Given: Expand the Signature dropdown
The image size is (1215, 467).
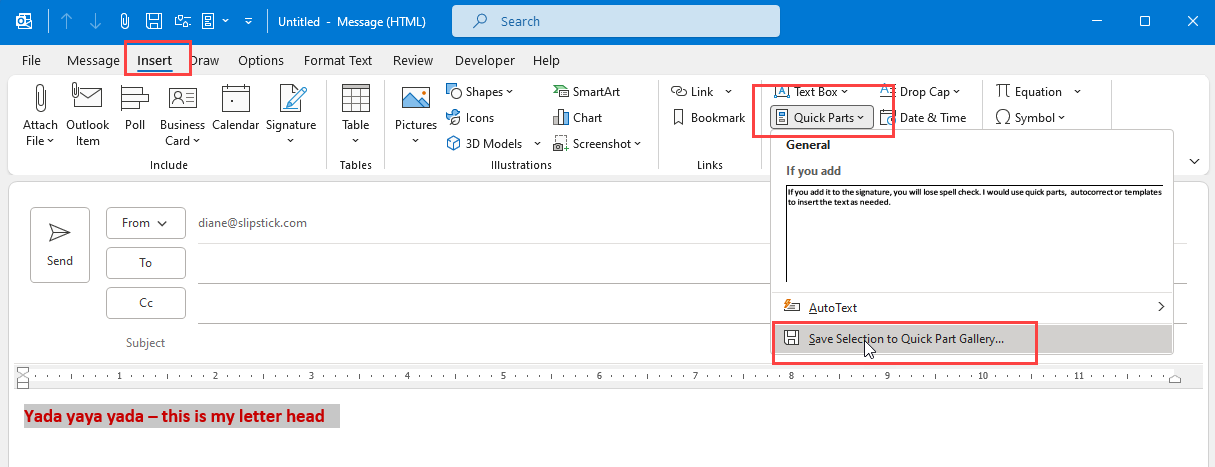Looking at the screenshot, I should pos(291,140).
